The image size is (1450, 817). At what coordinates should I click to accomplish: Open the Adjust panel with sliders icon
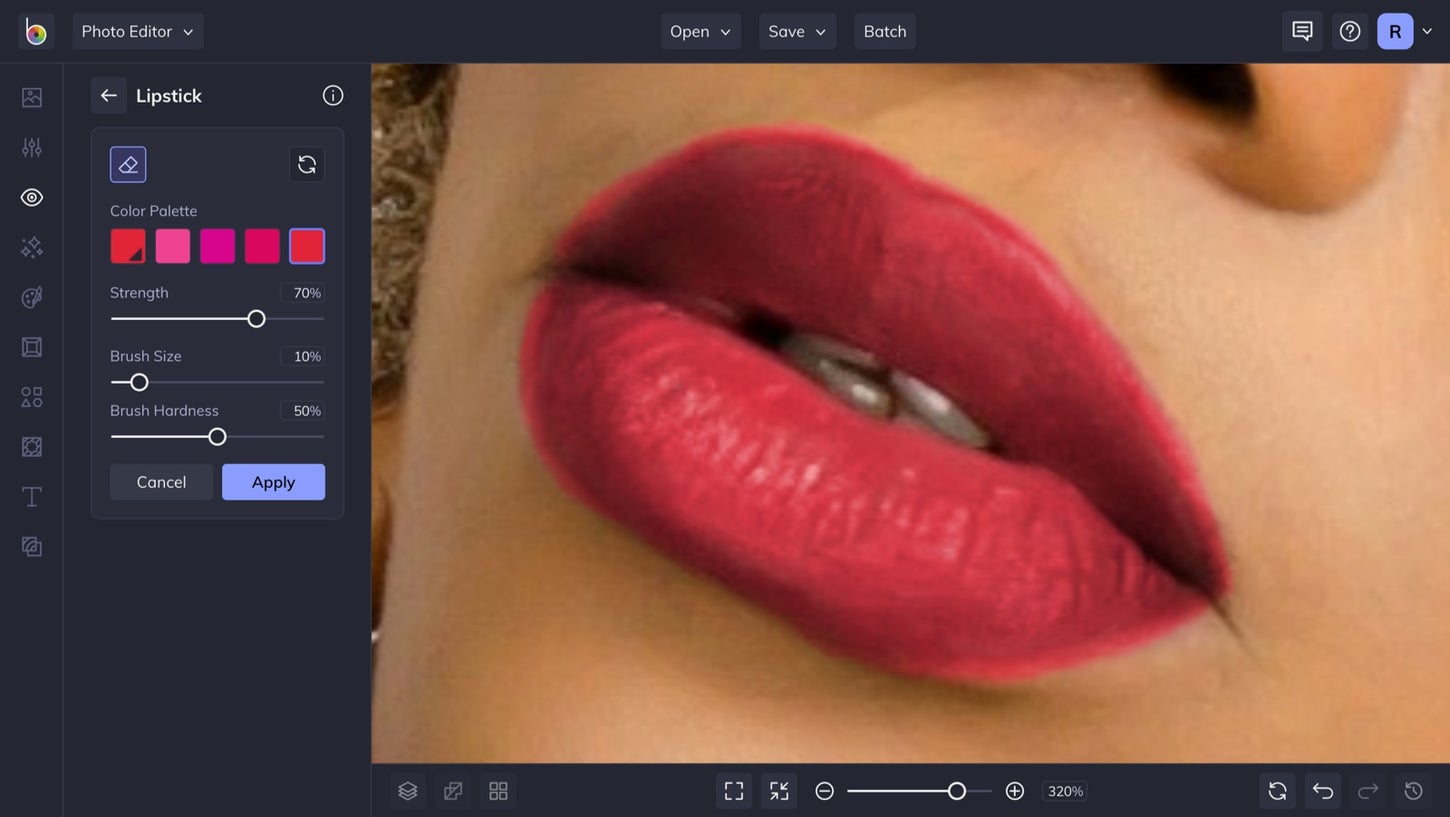pos(31,147)
